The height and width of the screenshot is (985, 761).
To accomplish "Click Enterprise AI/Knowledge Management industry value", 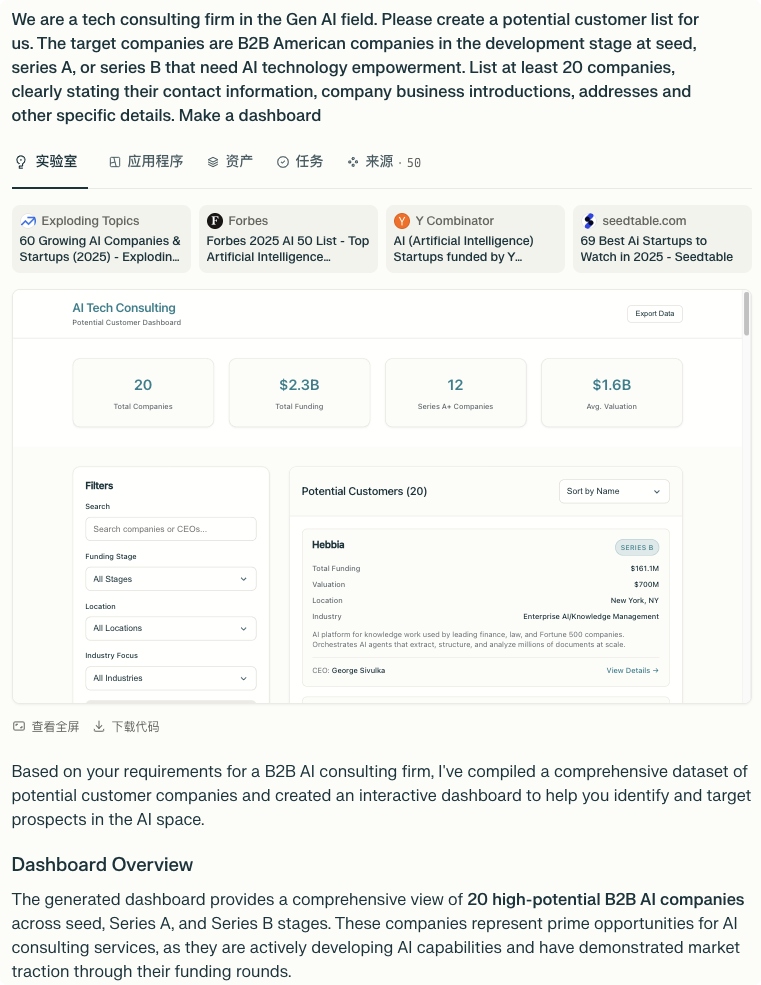I will (x=591, y=616).
